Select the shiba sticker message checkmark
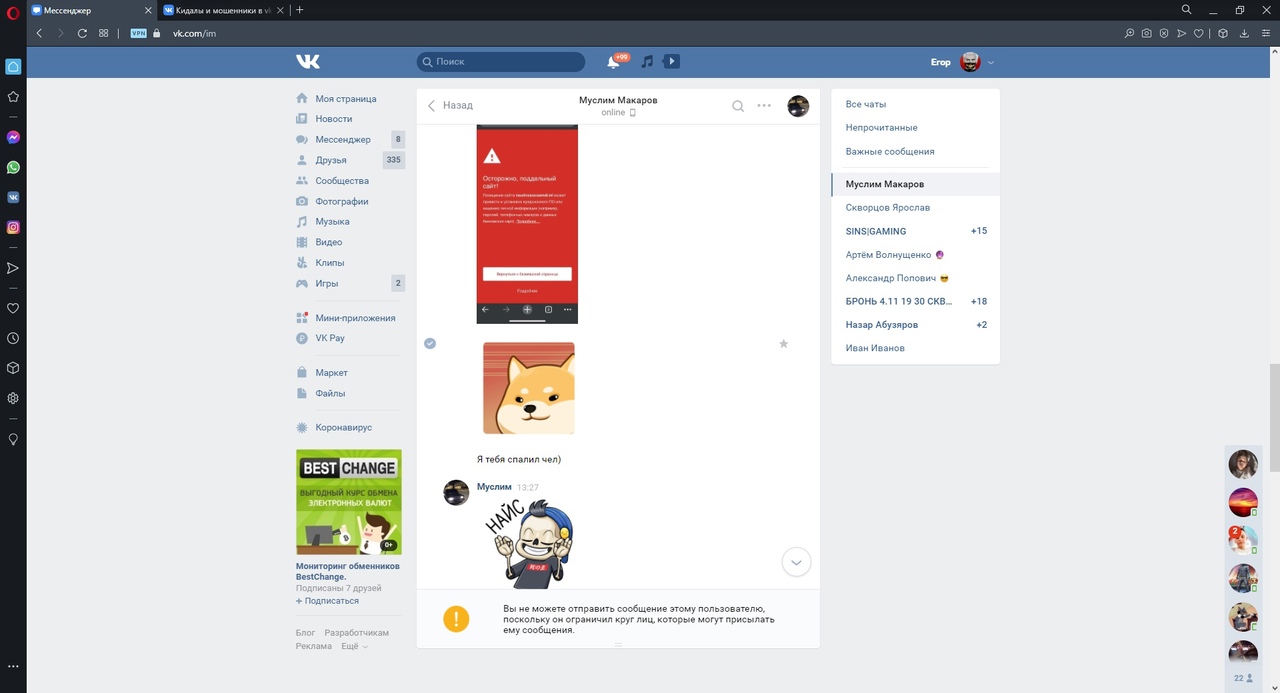 430,343
